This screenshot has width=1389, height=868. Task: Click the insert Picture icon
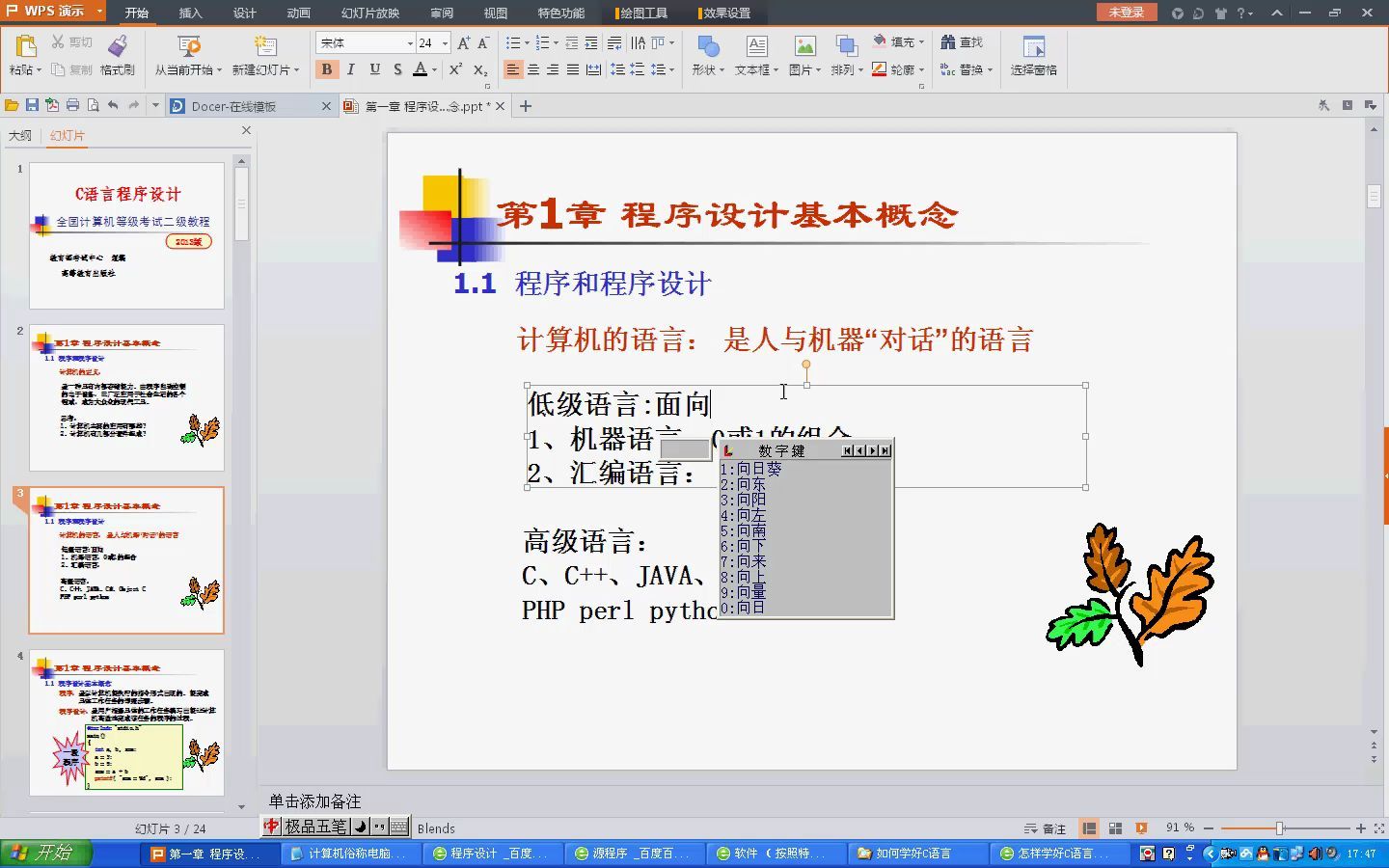(x=804, y=46)
